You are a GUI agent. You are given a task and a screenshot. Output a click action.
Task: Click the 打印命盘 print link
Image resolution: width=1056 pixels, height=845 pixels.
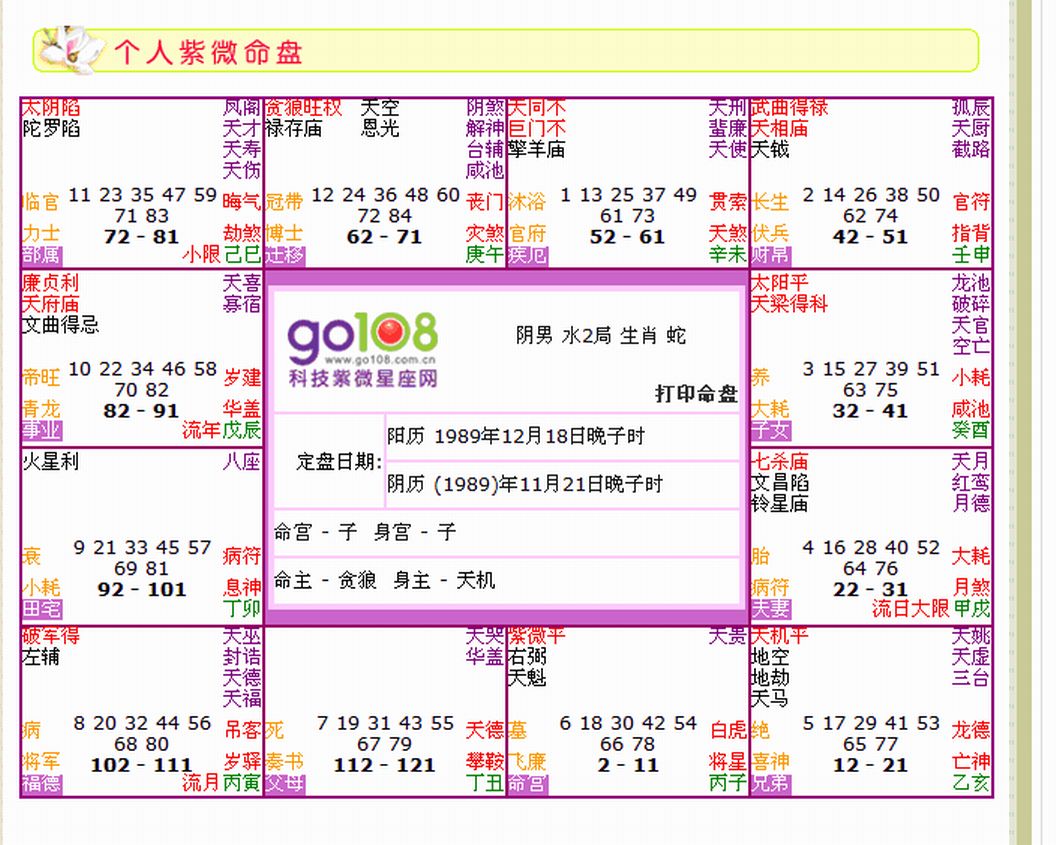tap(696, 393)
